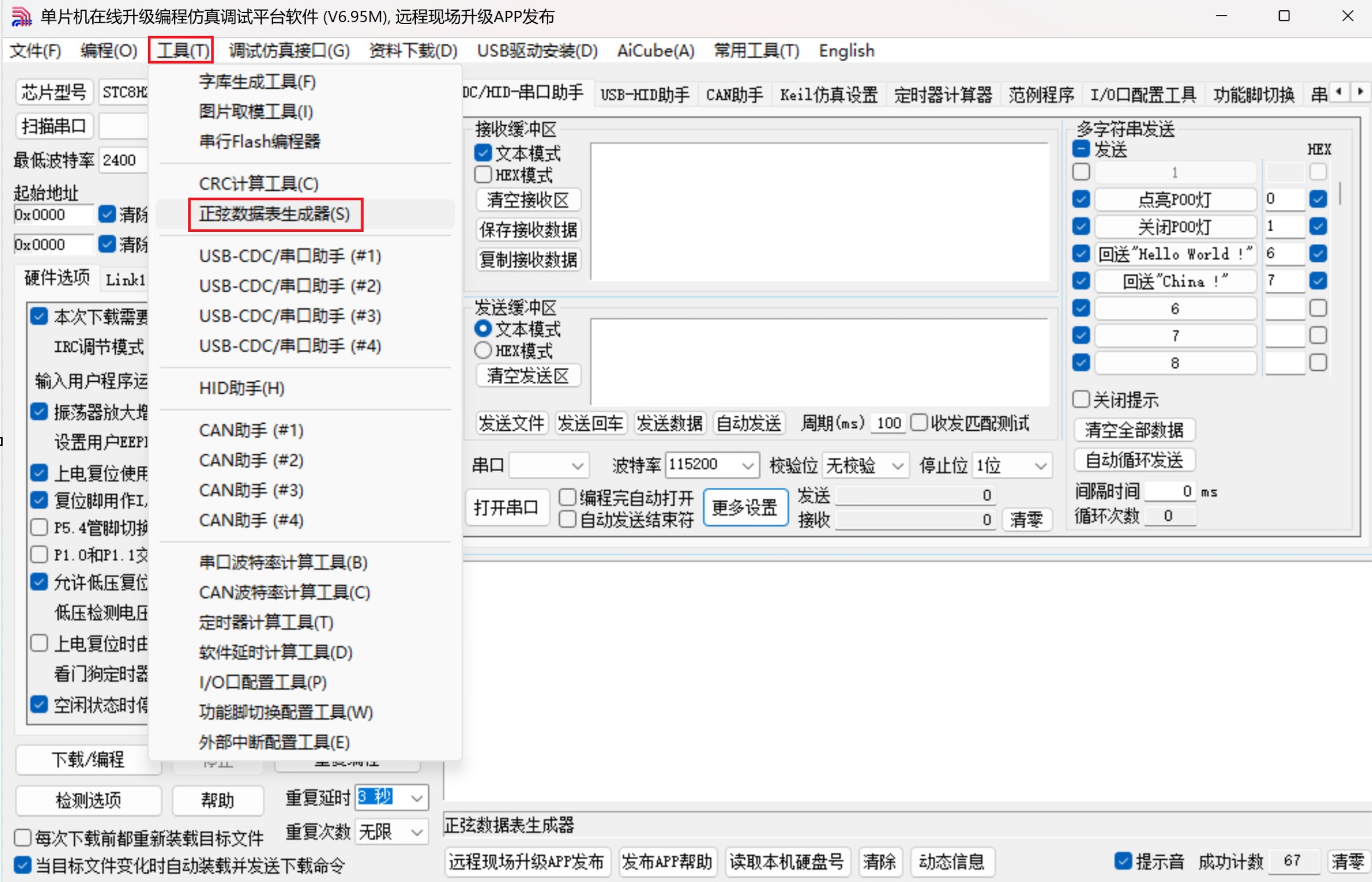The height and width of the screenshot is (882, 1372).
Task: Toggle 提示音 checkbox
Action: (x=1123, y=861)
